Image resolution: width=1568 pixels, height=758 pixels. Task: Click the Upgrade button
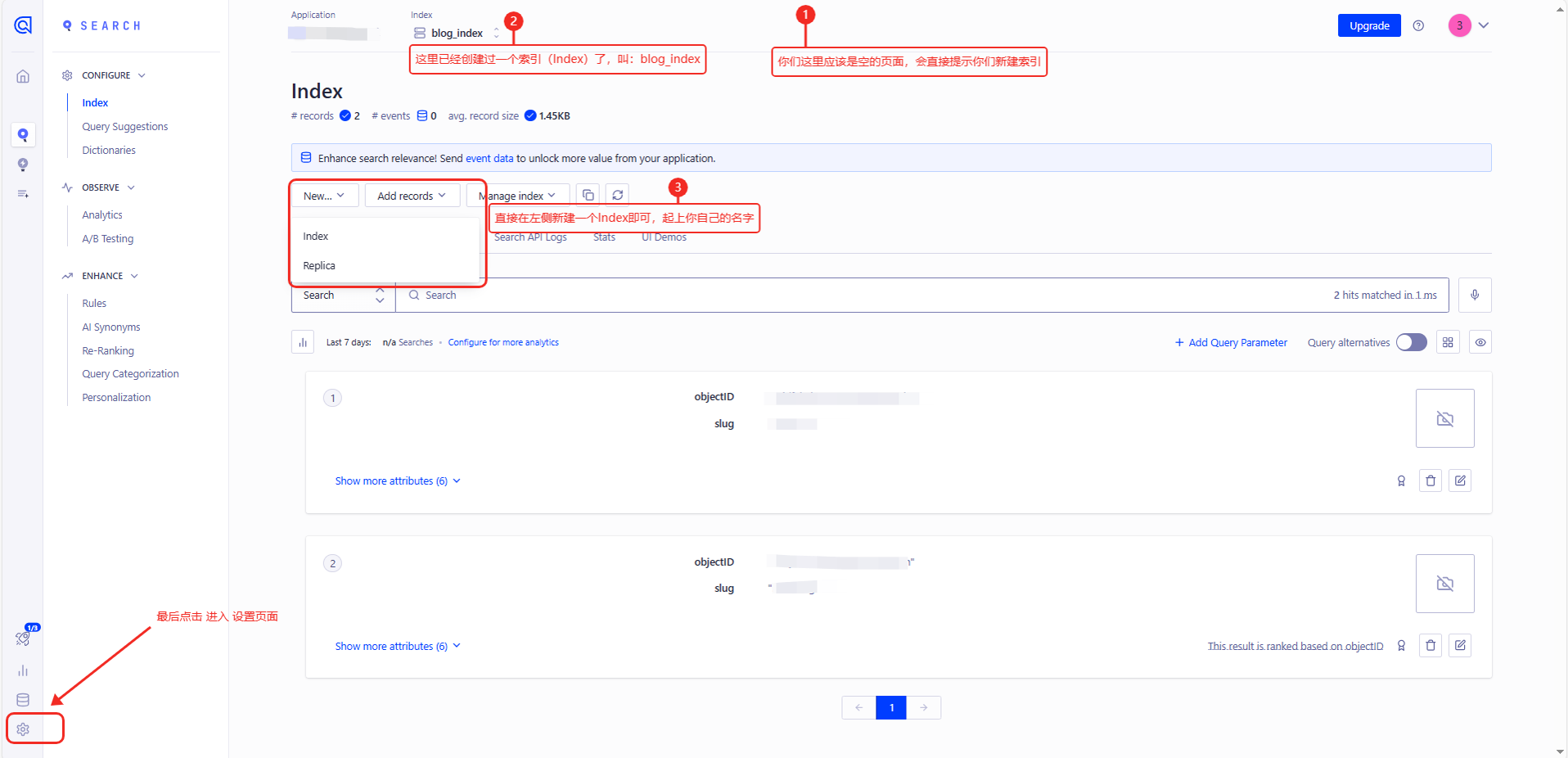pyautogui.click(x=1368, y=25)
